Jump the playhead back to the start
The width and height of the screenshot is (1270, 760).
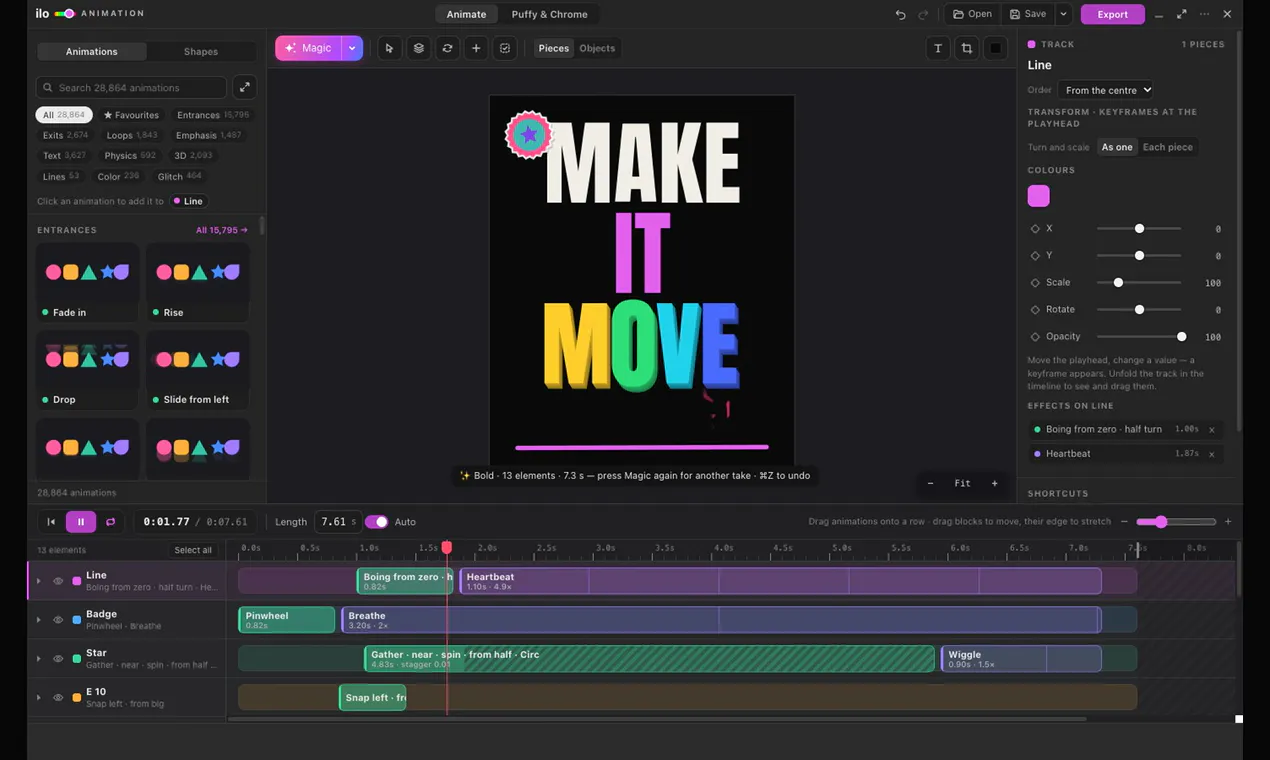point(51,521)
